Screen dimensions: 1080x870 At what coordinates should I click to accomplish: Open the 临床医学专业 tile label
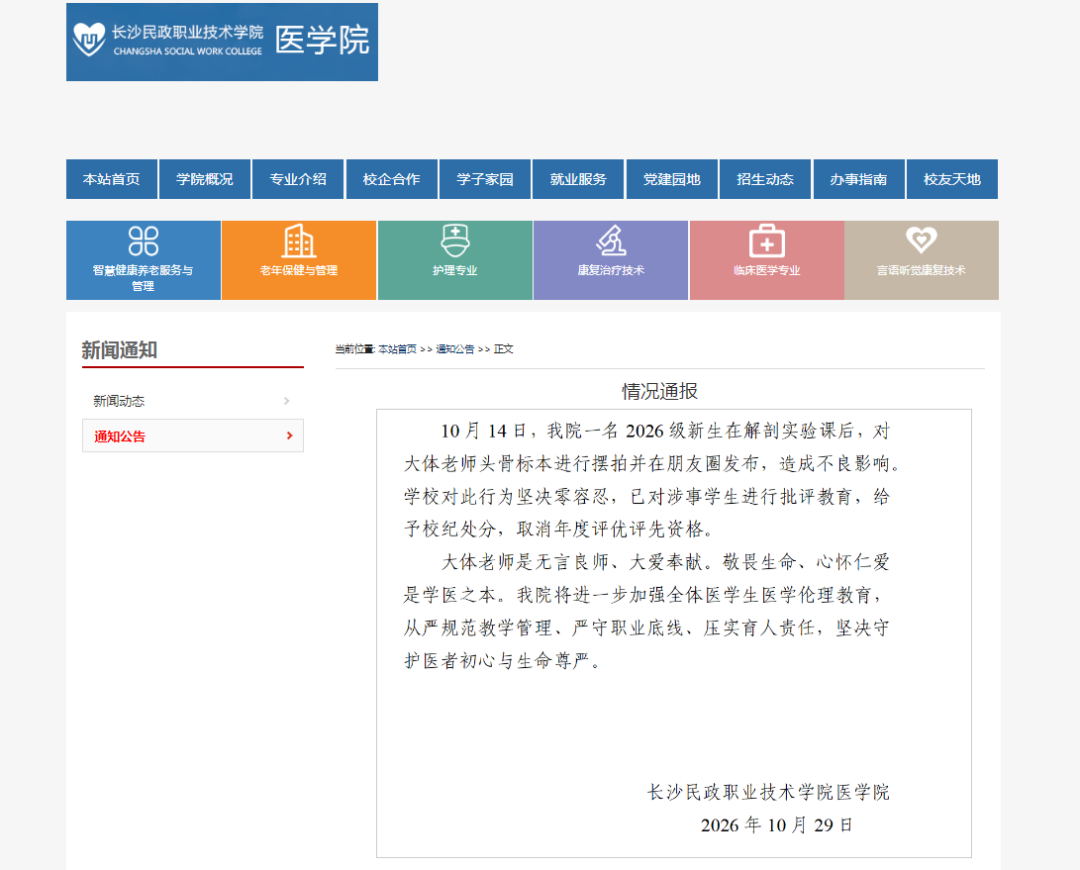point(767,270)
